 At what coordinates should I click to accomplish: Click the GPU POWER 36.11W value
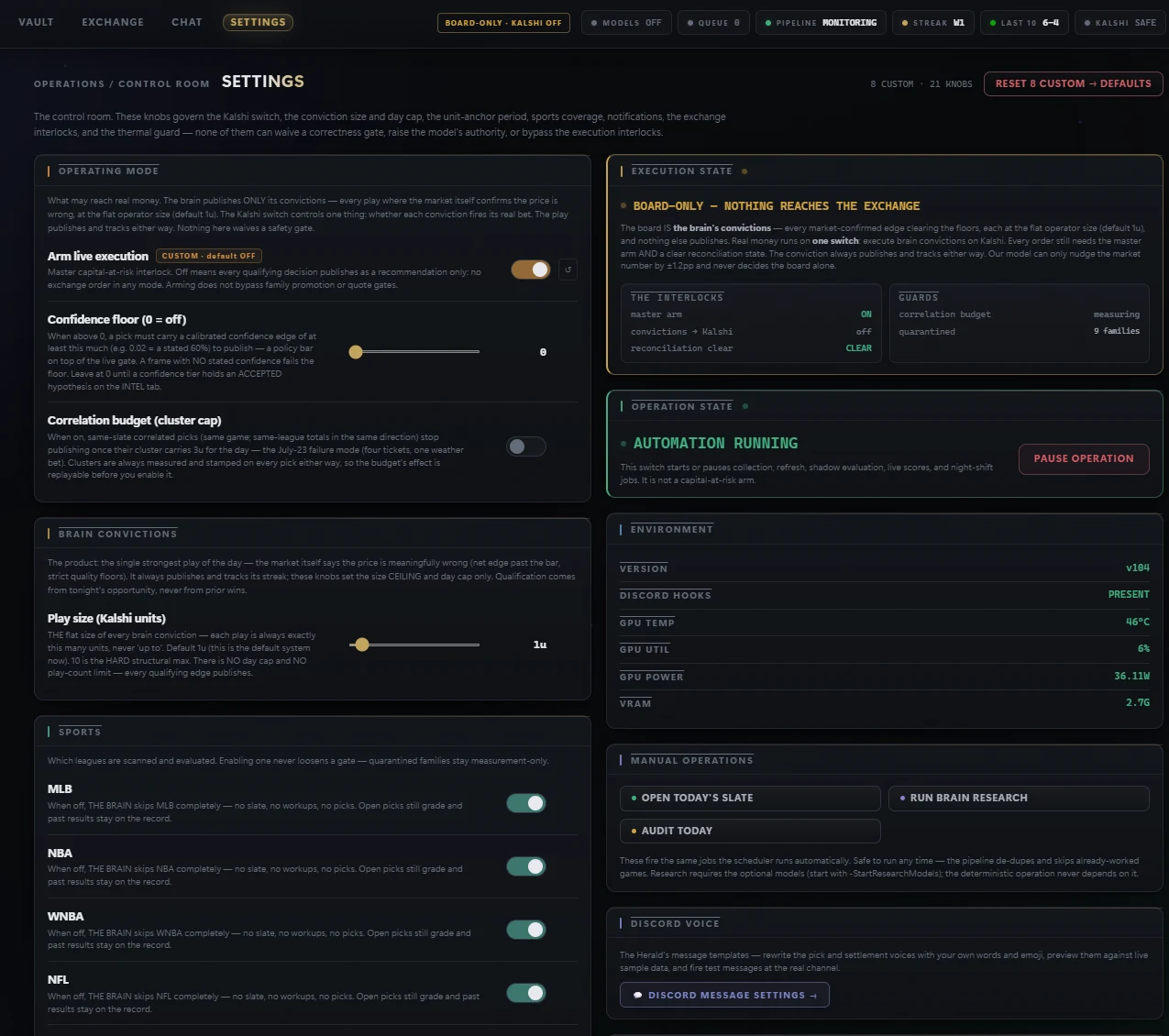click(x=1131, y=677)
